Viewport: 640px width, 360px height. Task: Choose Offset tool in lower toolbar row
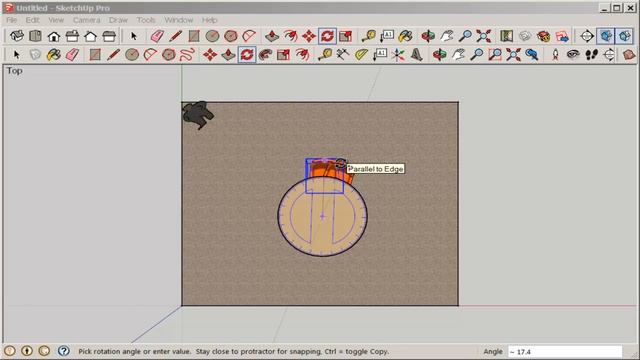click(302, 54)
